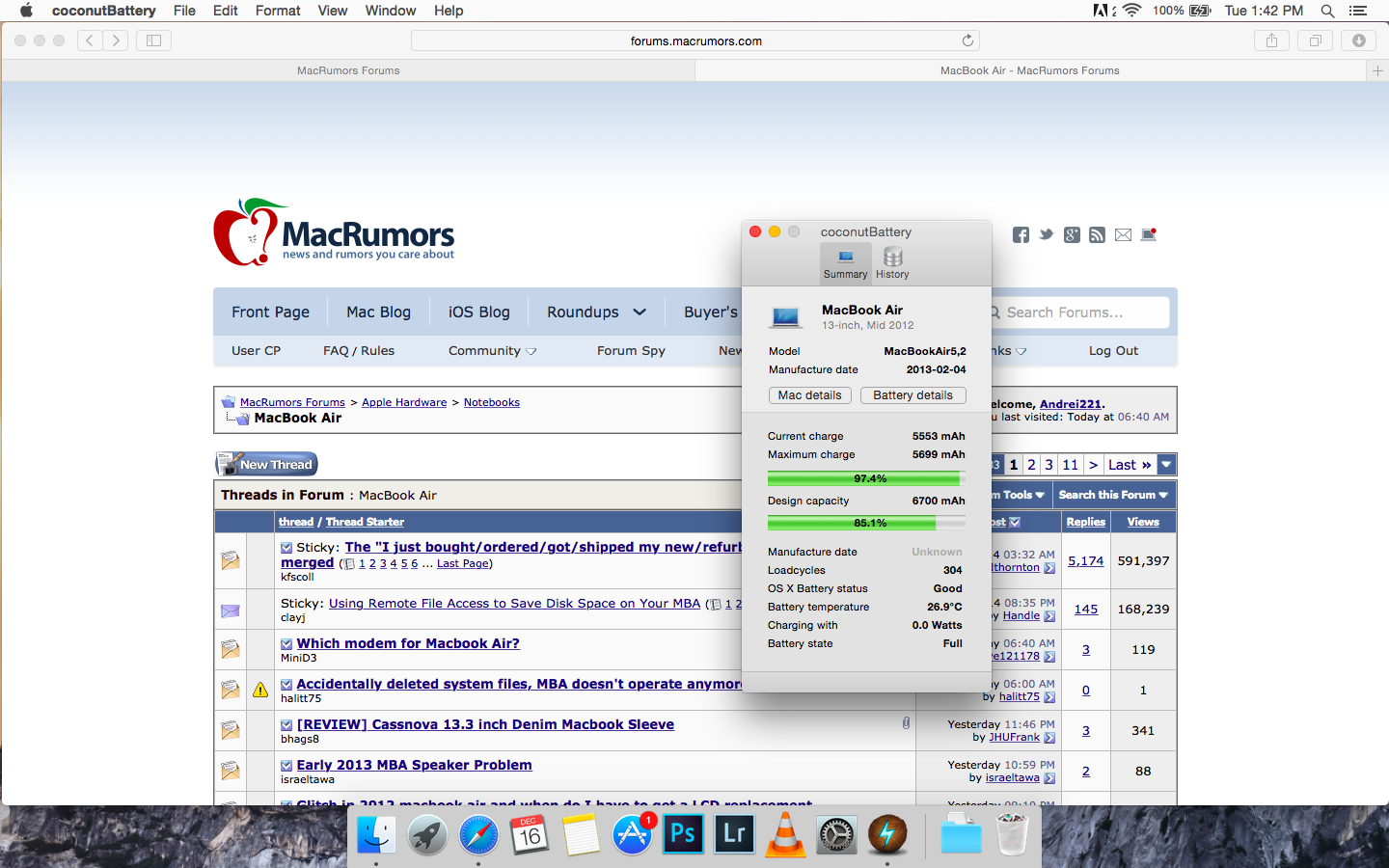Switch to MacRumors Forums Safari tab

click(x=348, y=70)
